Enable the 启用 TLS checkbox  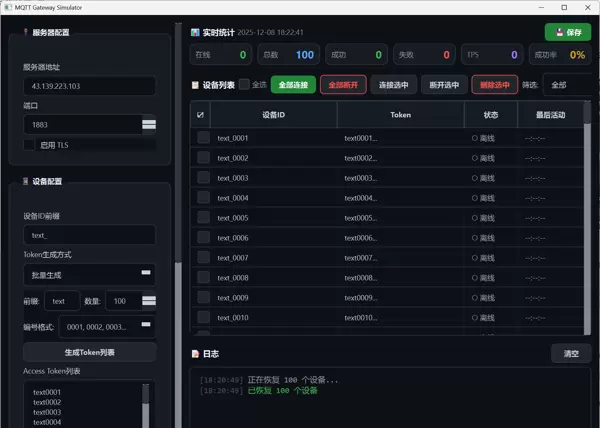(x=29, y=145)
